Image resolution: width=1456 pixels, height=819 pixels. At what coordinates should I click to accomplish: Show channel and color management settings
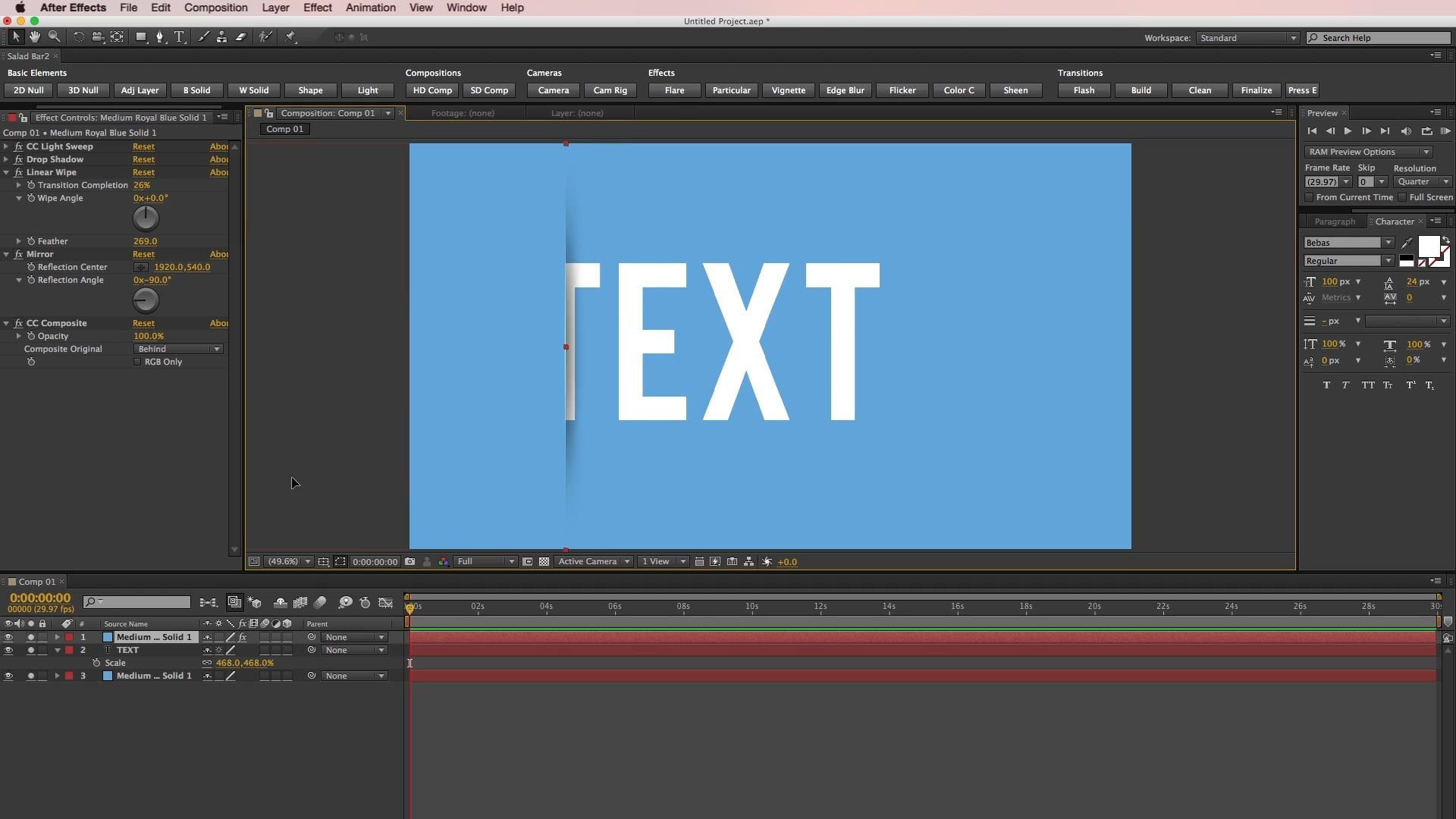tap(444, 562)
